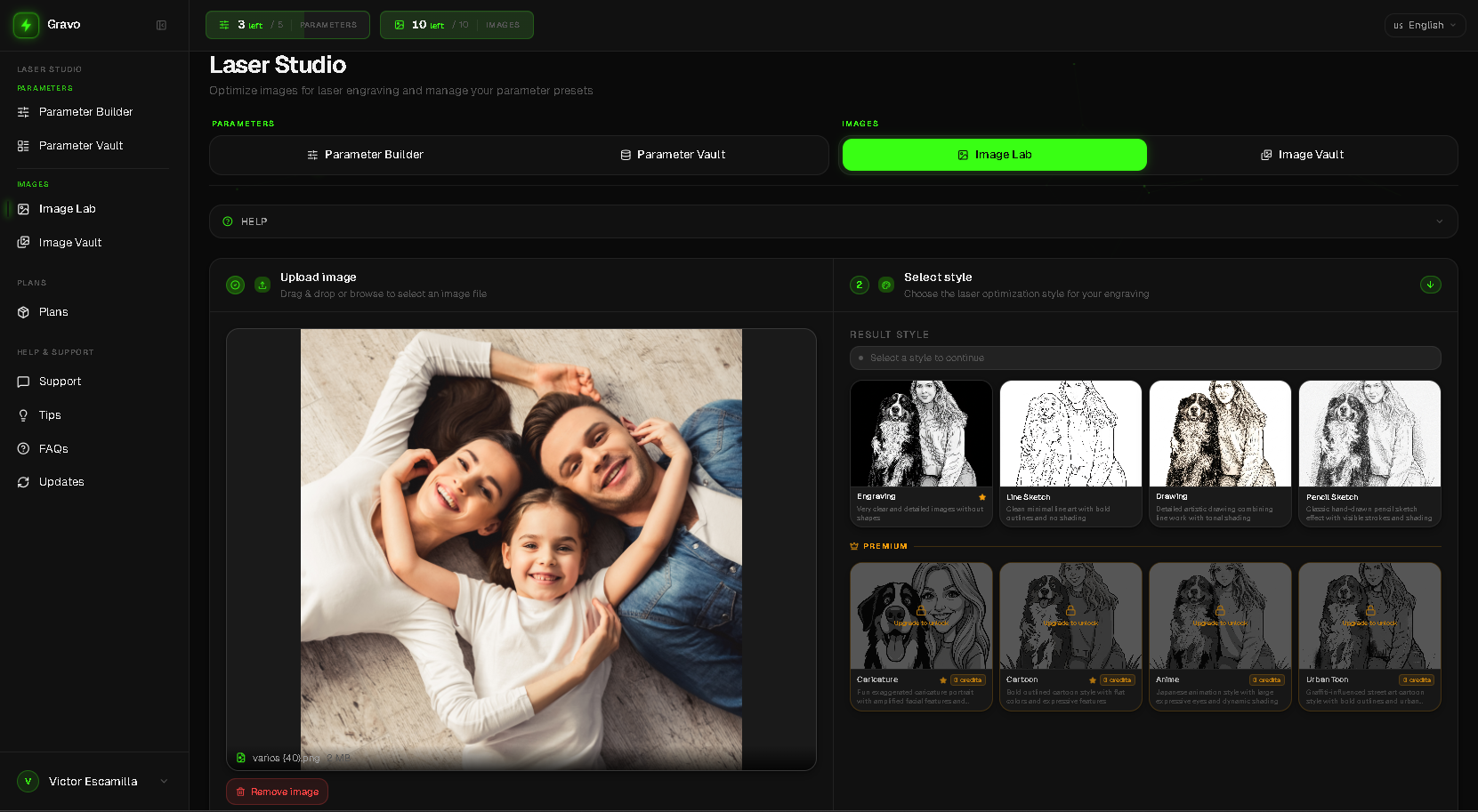
Task: Open Support from the sidebar chat icon
Action: (24, 381)
